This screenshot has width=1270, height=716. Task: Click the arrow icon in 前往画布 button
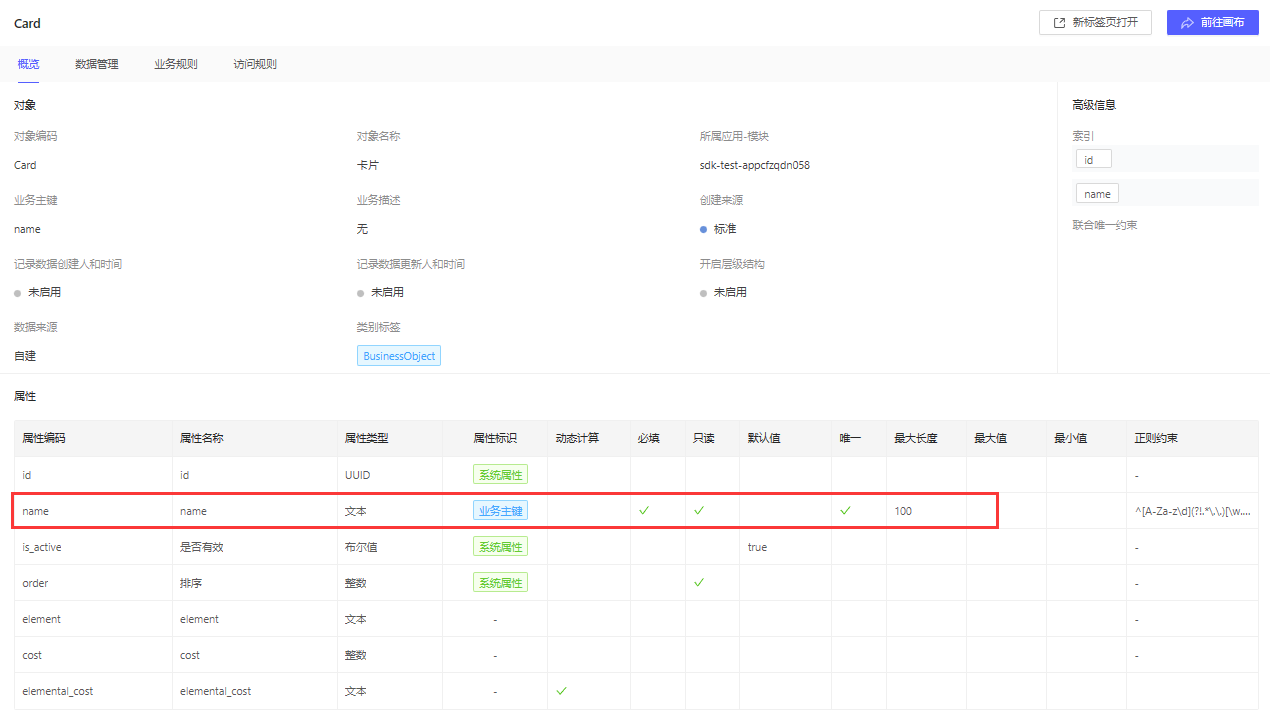pos(1187,22)
